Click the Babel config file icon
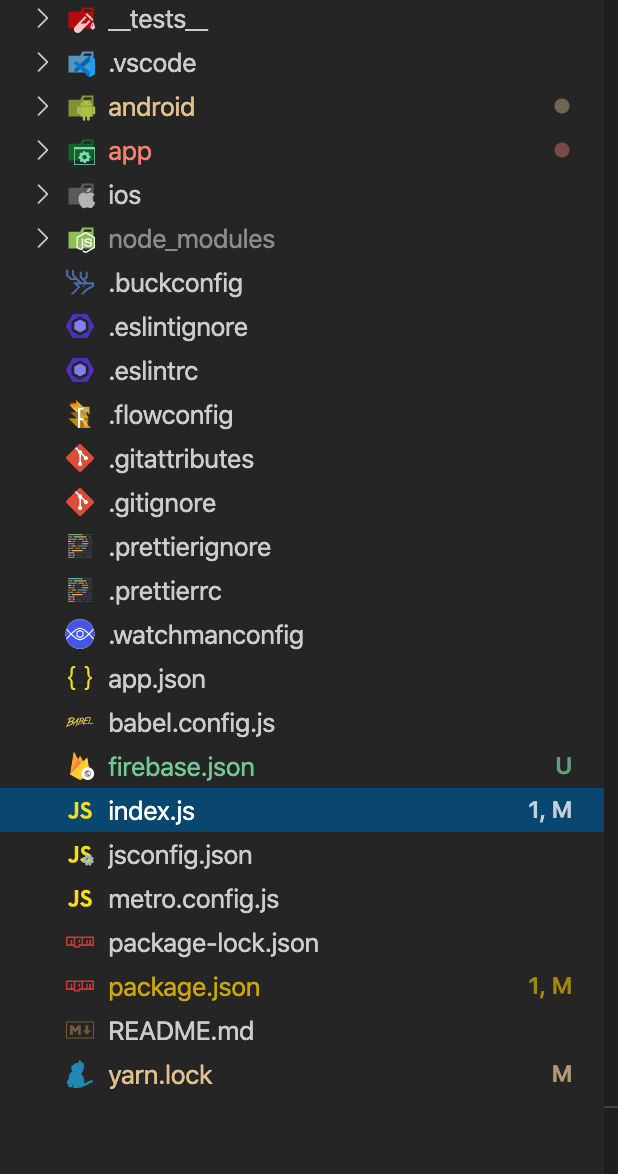This screenshot has height=1174, width=618. coord(80,723)
